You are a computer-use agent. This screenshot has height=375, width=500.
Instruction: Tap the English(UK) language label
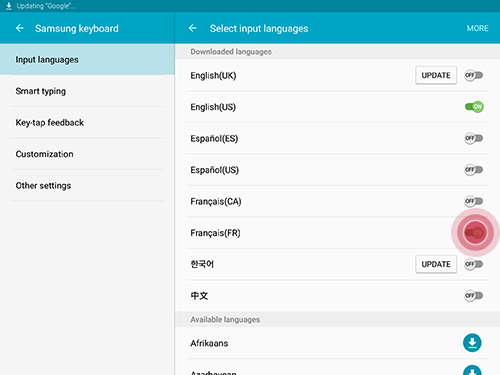tap(213, 76)
